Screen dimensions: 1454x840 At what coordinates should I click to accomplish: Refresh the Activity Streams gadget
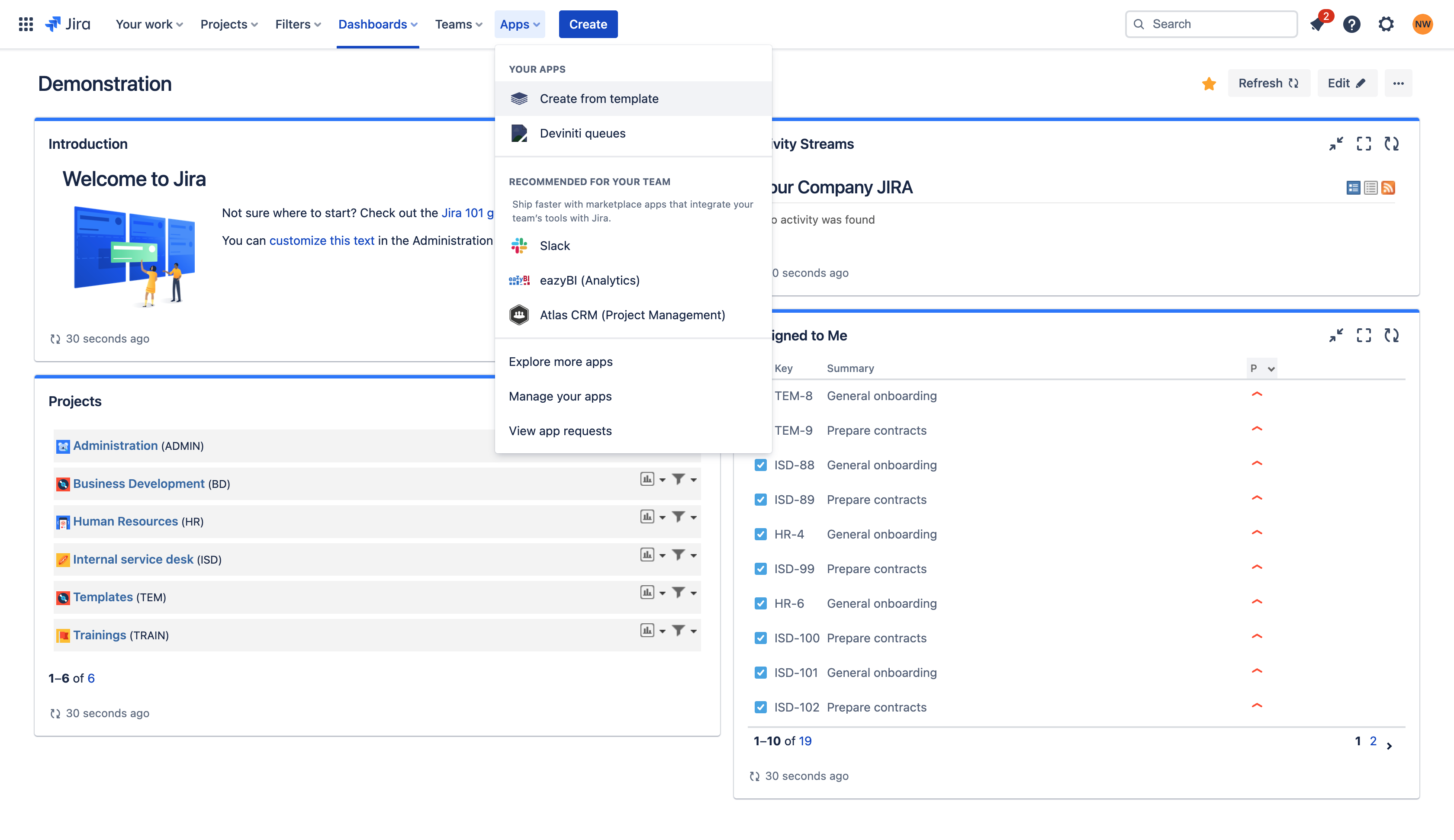point(1391,144)
